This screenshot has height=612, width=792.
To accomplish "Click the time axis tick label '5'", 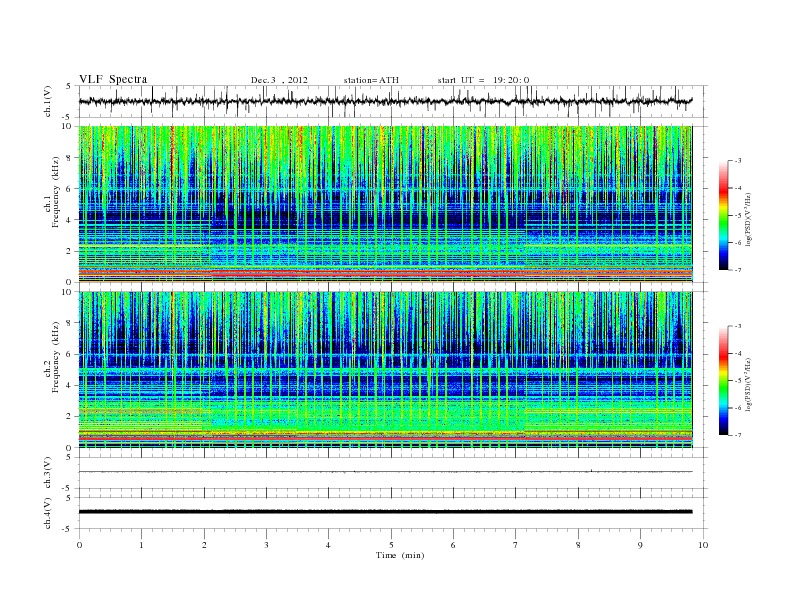I will coord(391,545).
